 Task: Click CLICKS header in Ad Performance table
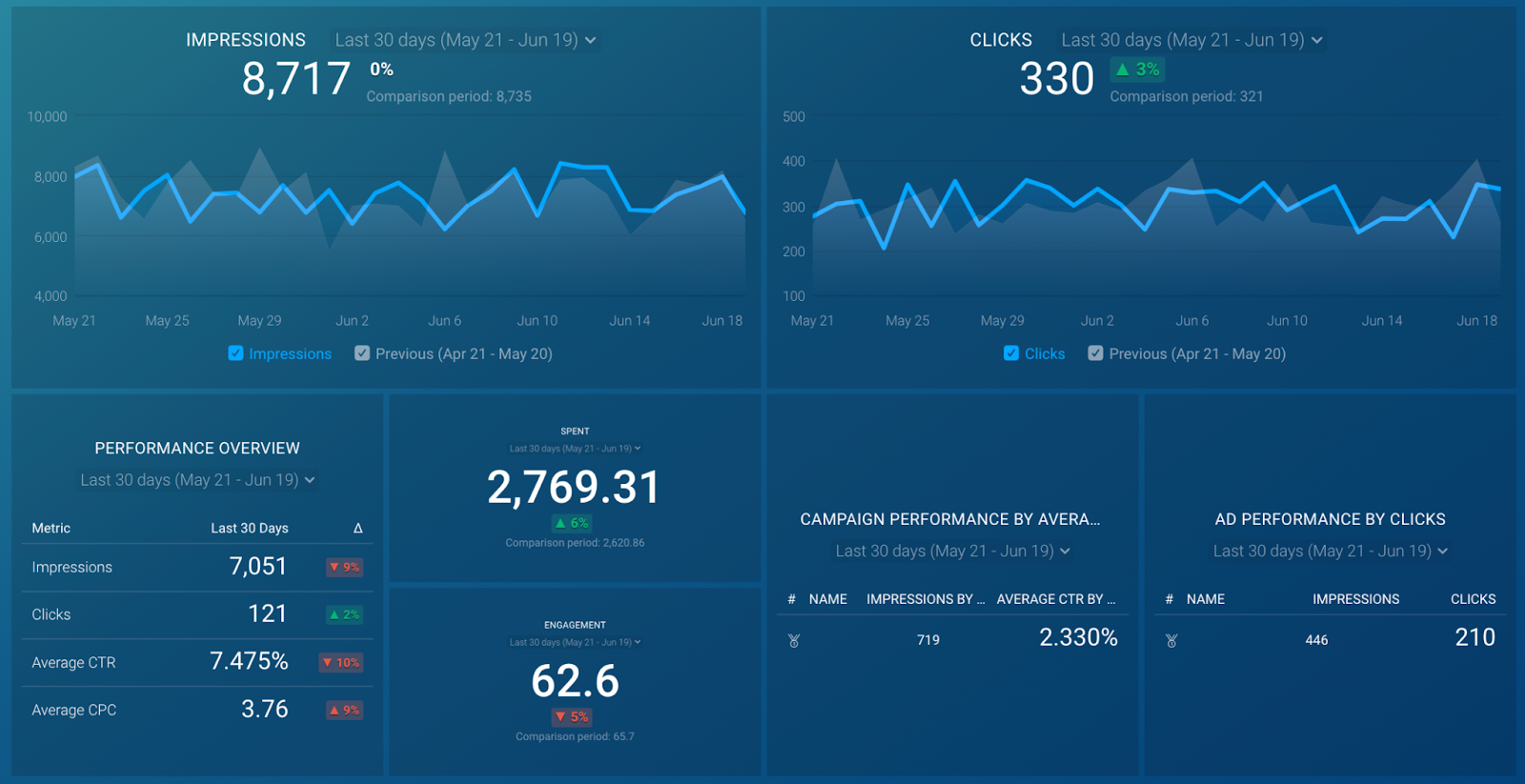click(1473, 599)
